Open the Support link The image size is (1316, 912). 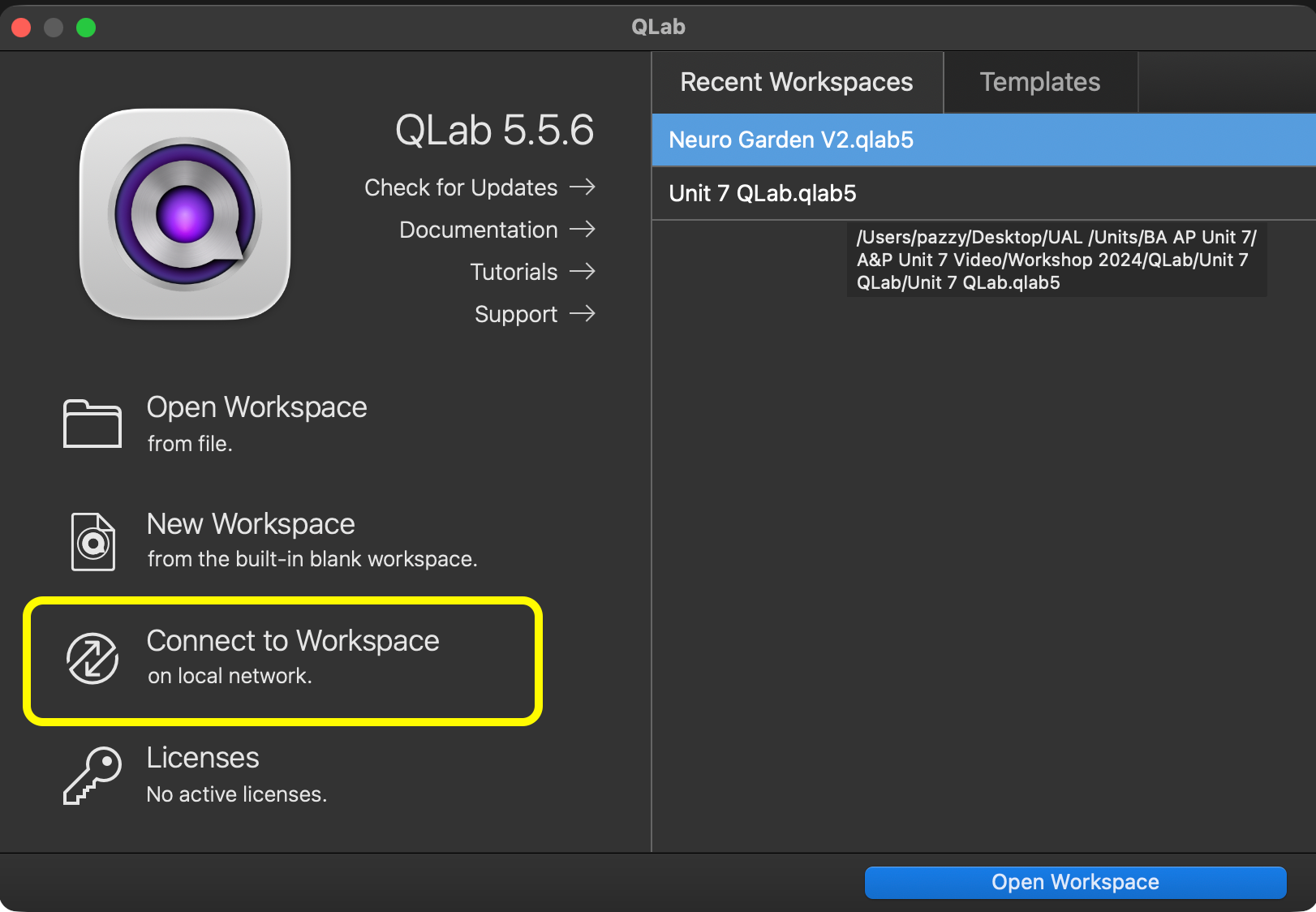point(515,314)
